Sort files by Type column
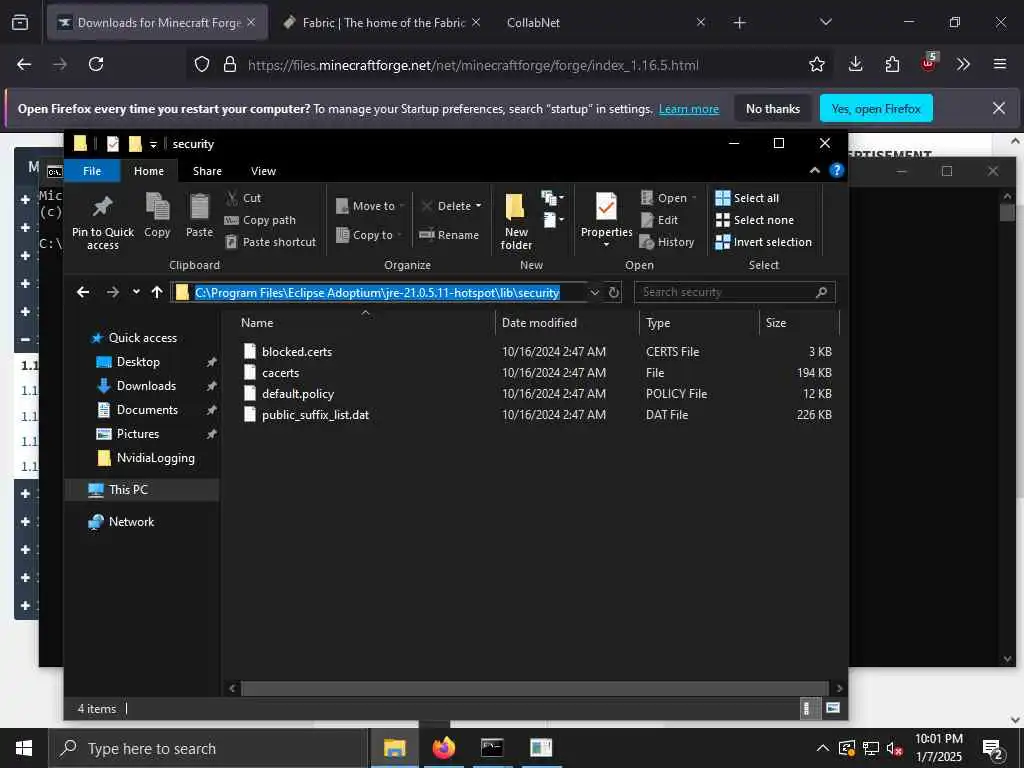1024x768 pixels. tap(658, 323)
